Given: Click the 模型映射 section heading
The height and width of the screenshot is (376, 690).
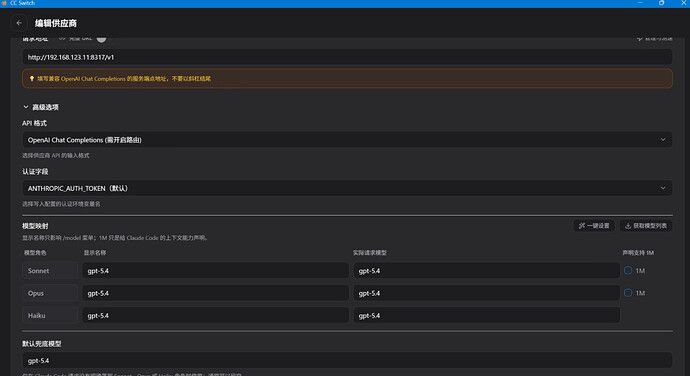Looking at the screenshot, I should pyautogui.click(x=35, y=226).
